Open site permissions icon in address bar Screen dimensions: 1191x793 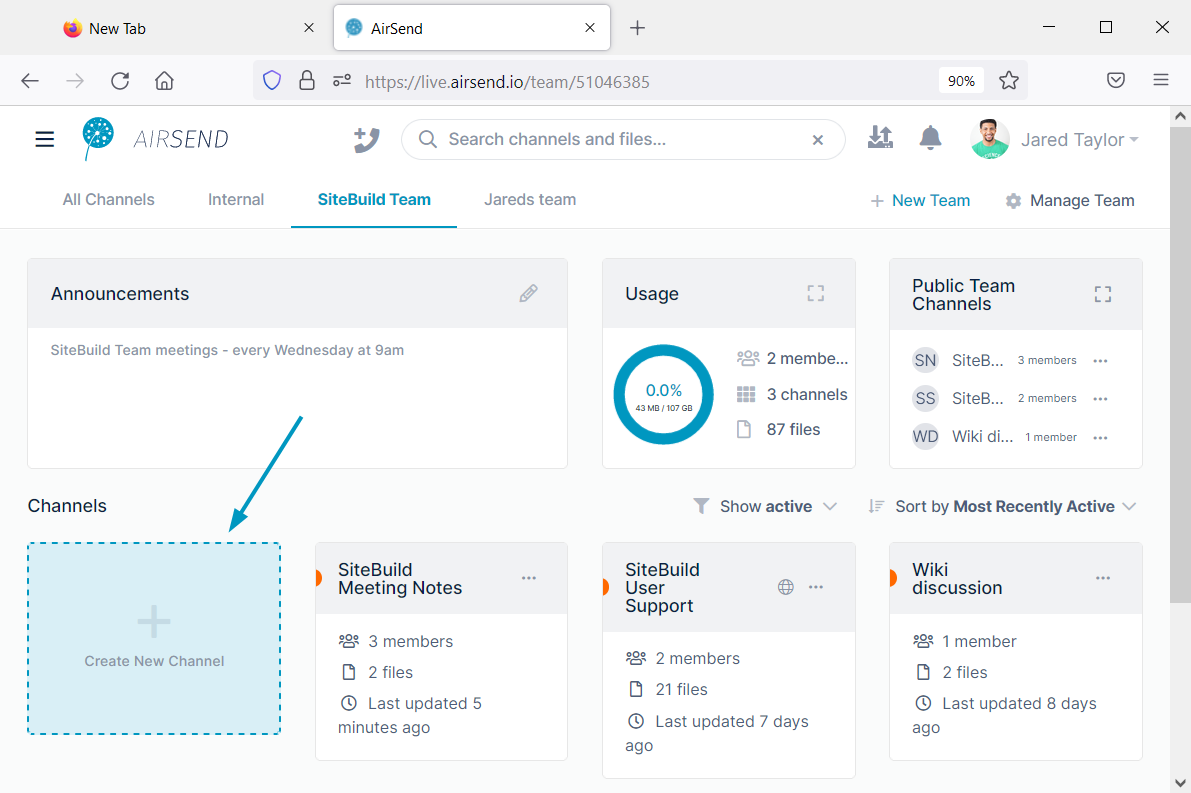pyautogui.click(x=342, y=81)
